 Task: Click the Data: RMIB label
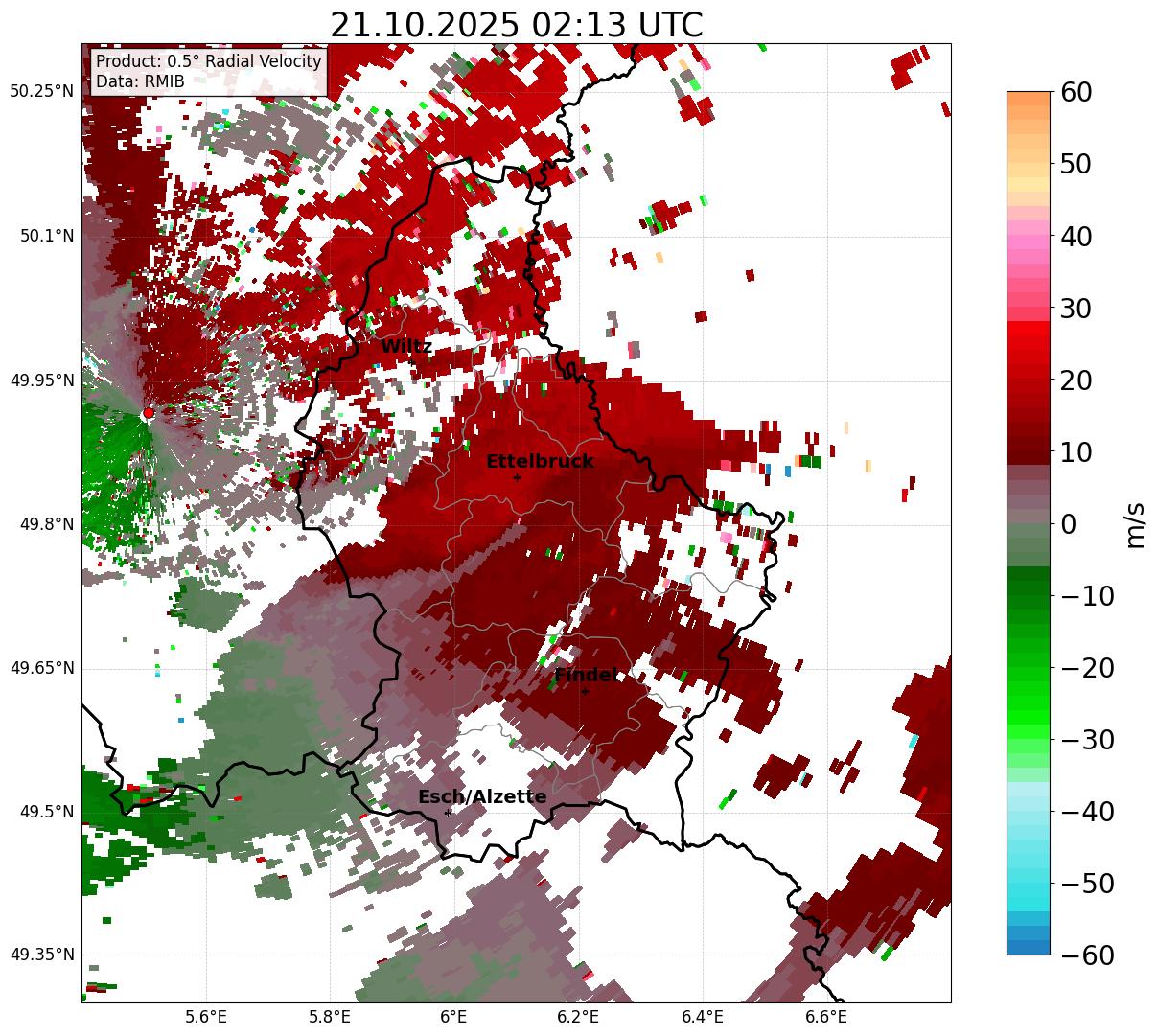tap(140, 81)
